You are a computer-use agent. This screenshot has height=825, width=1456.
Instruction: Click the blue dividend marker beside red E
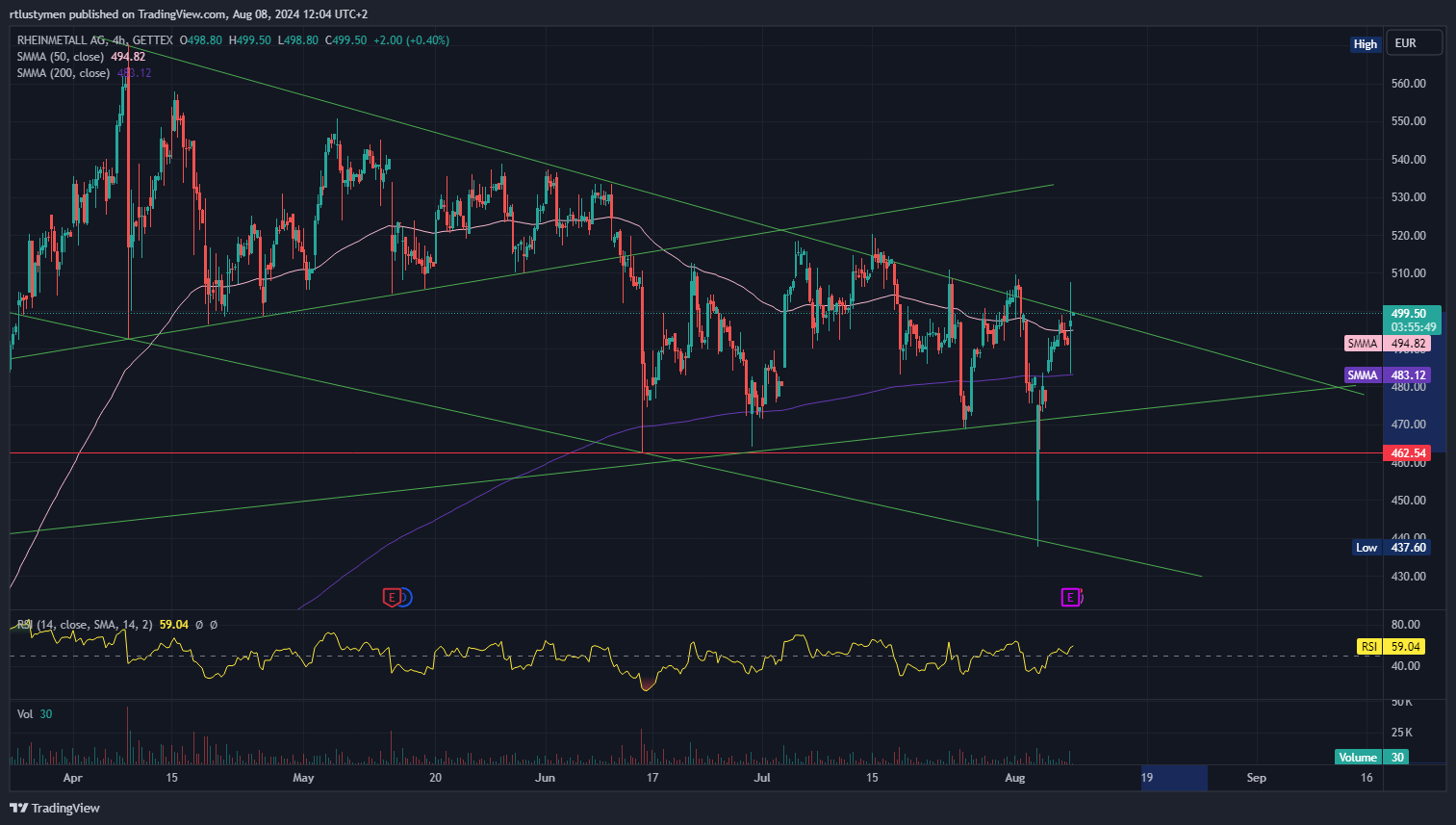(405, 598)
